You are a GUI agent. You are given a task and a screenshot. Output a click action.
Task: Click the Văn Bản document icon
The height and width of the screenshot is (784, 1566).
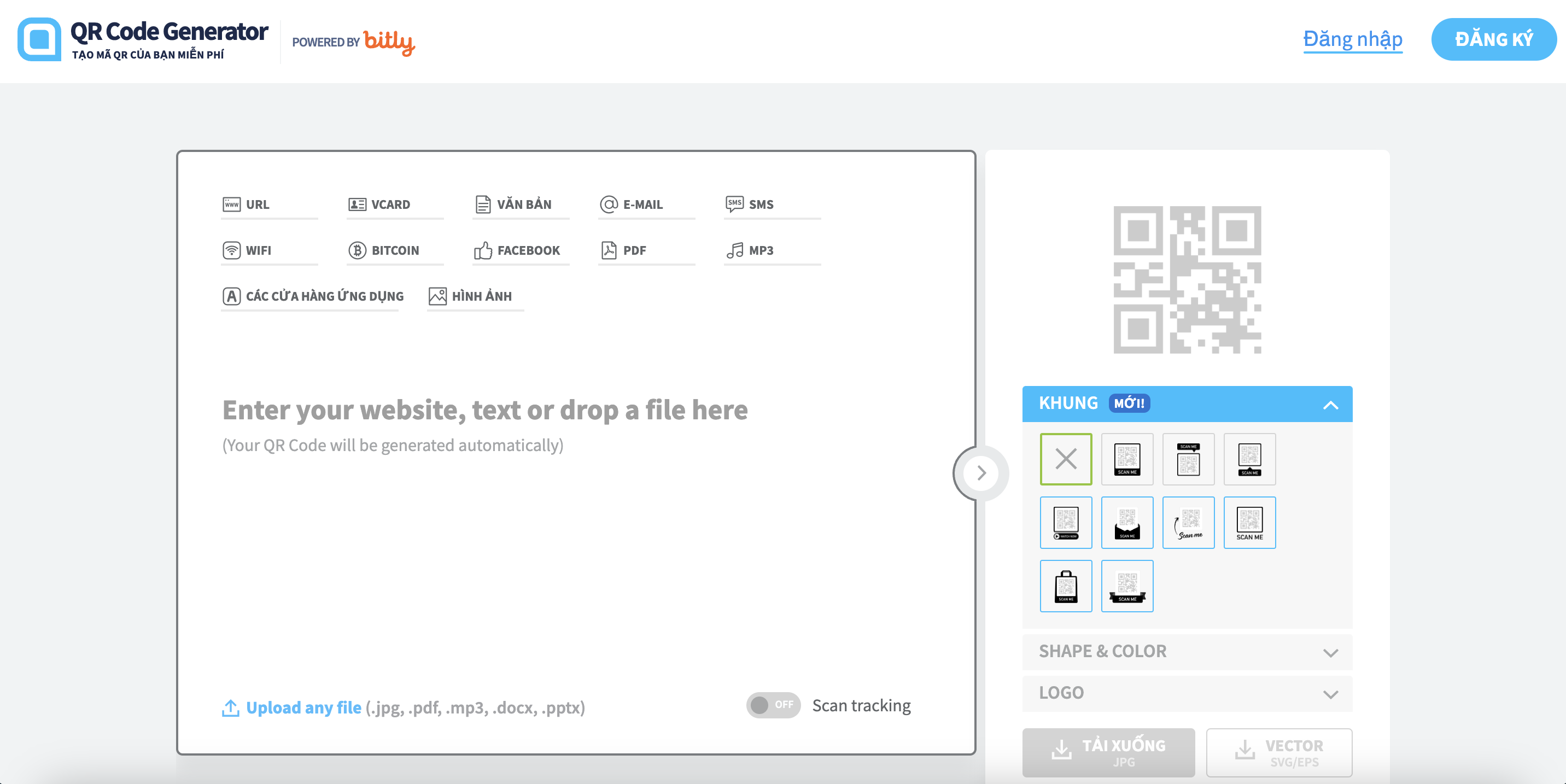[483, 204]
